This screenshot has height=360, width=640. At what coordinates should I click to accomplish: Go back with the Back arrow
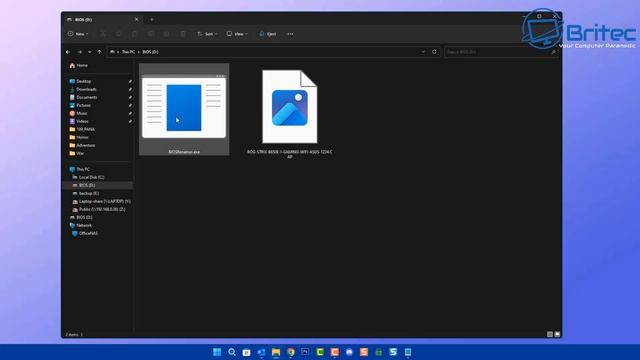coord(68,52)
